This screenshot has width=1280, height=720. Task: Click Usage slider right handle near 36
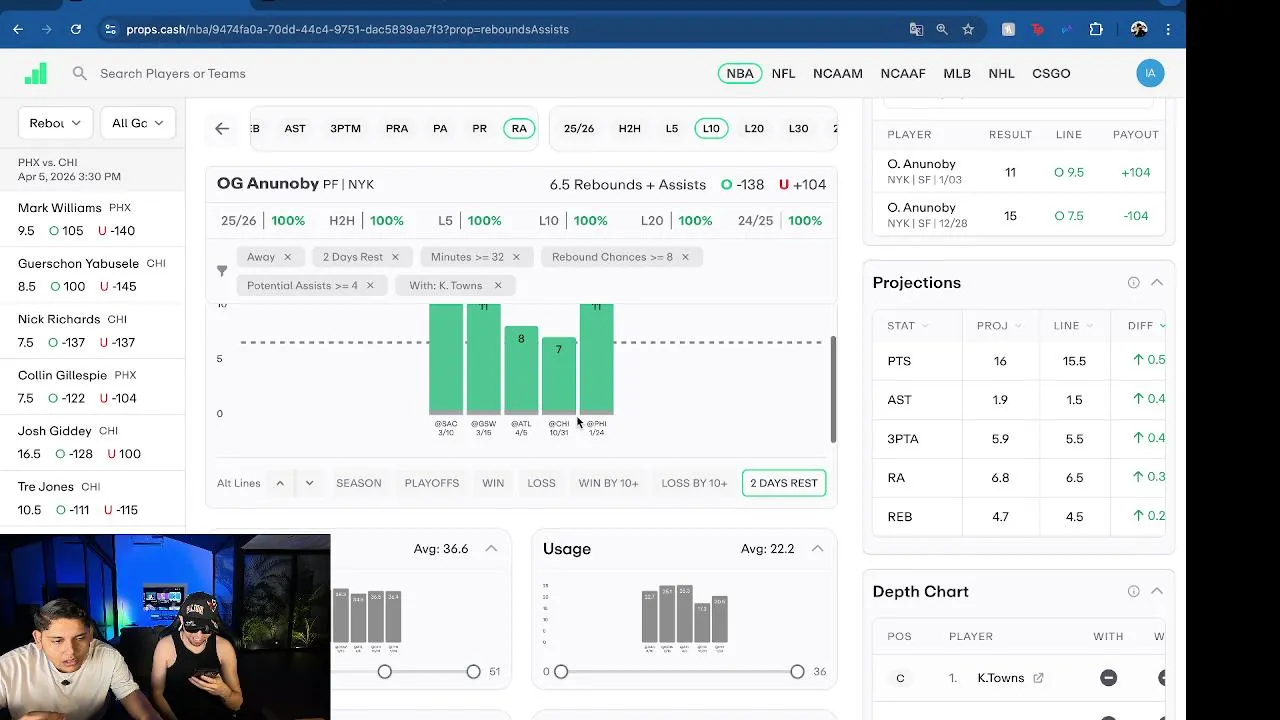point(797,672)
